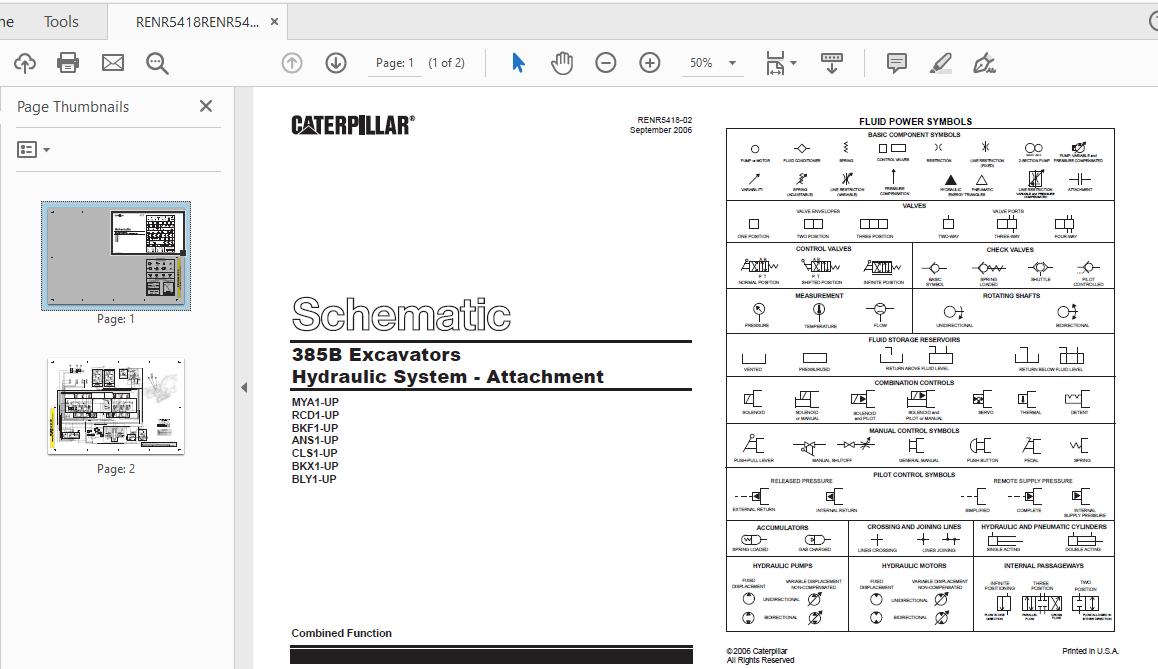This screenshot has height=669, width=1158.
Task: Click the 'FLUID POWER SYMBOLS' heading
Action: [x=915, y=121]
